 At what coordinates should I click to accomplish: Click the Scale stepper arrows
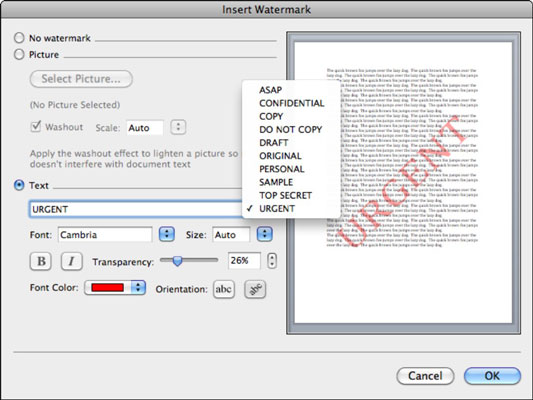pos(178,127)
